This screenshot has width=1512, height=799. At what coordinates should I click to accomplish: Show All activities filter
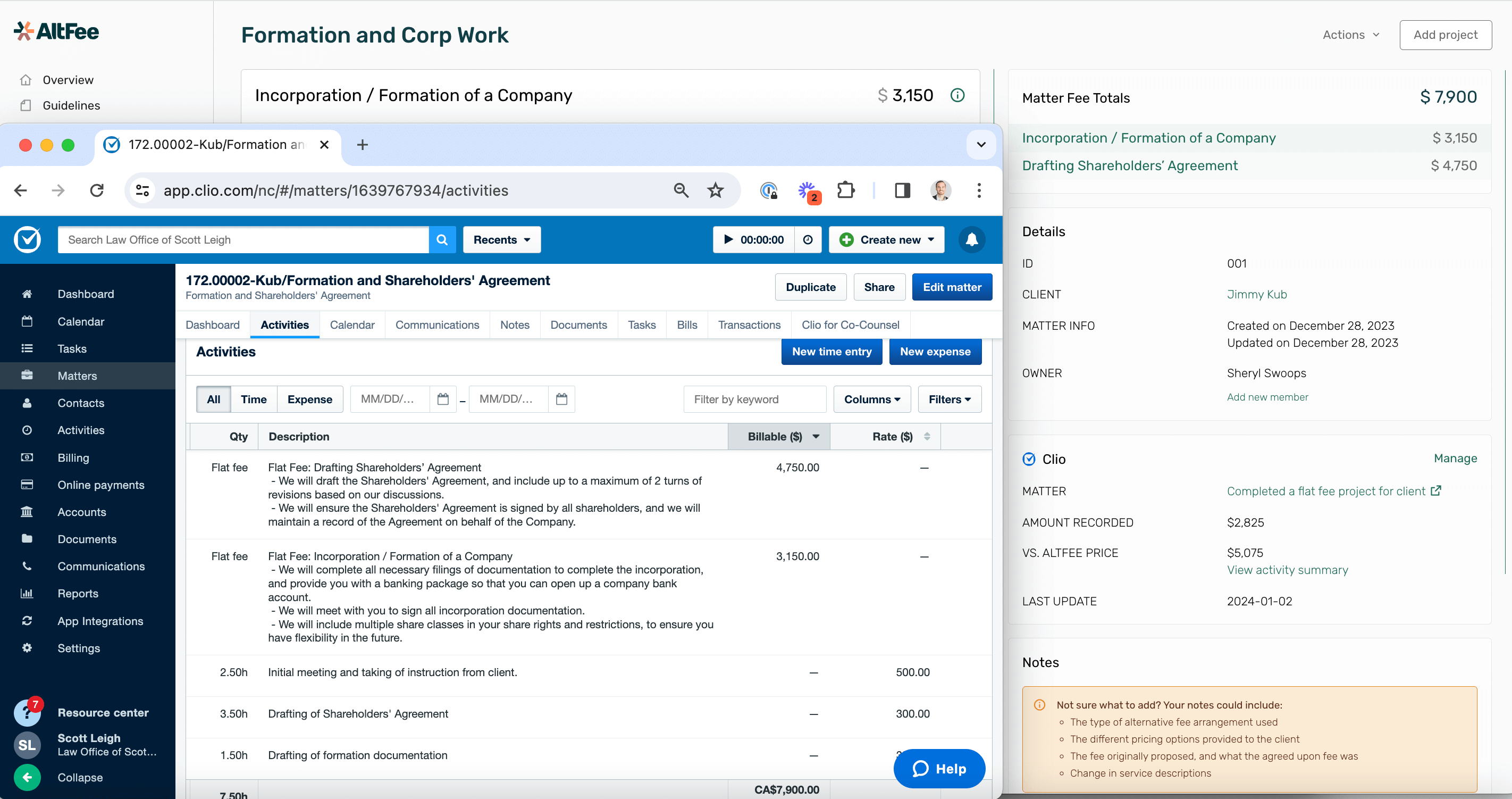pyautogui.click(x=214, y=399)
